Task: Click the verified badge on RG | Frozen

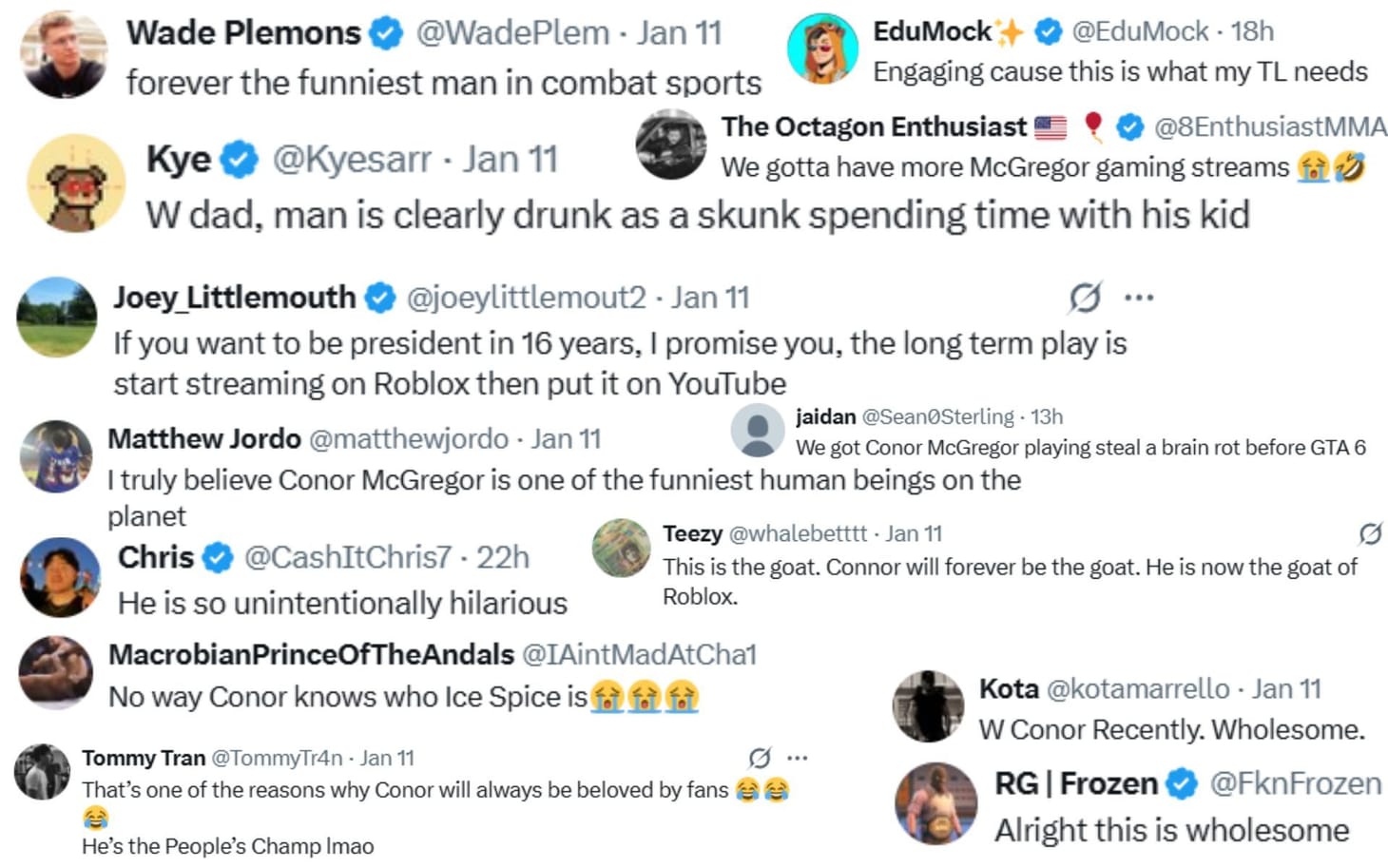Action: coord(1182,783)
